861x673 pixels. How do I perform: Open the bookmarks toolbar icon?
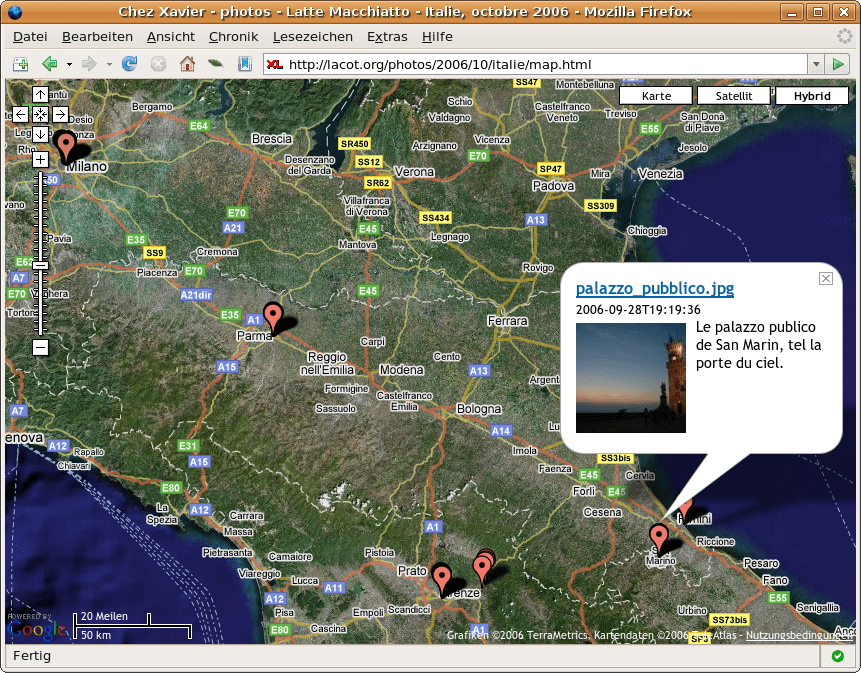pyautogui.click(x=245, y=64)
